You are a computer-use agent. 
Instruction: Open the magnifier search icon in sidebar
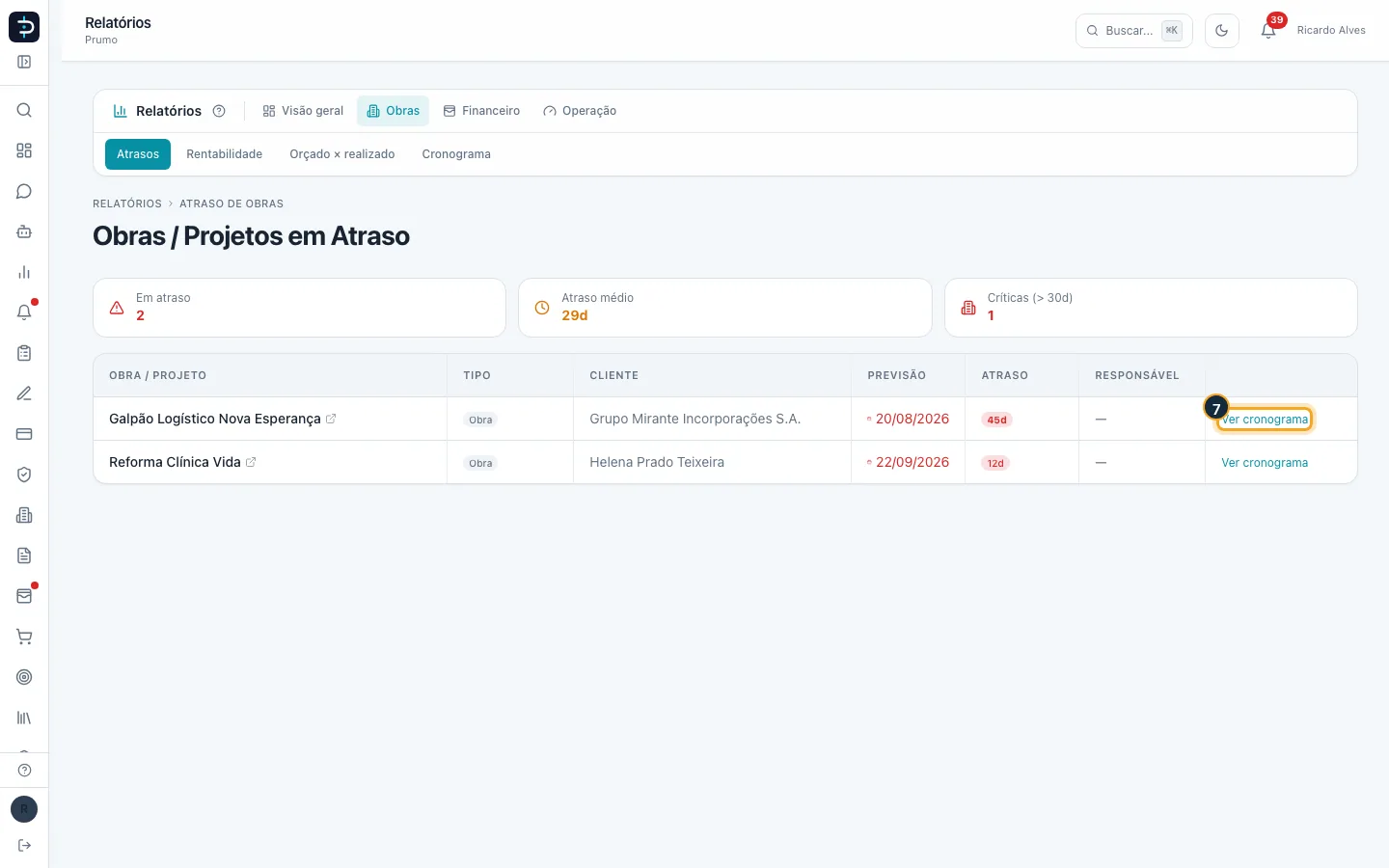point(24,110)
